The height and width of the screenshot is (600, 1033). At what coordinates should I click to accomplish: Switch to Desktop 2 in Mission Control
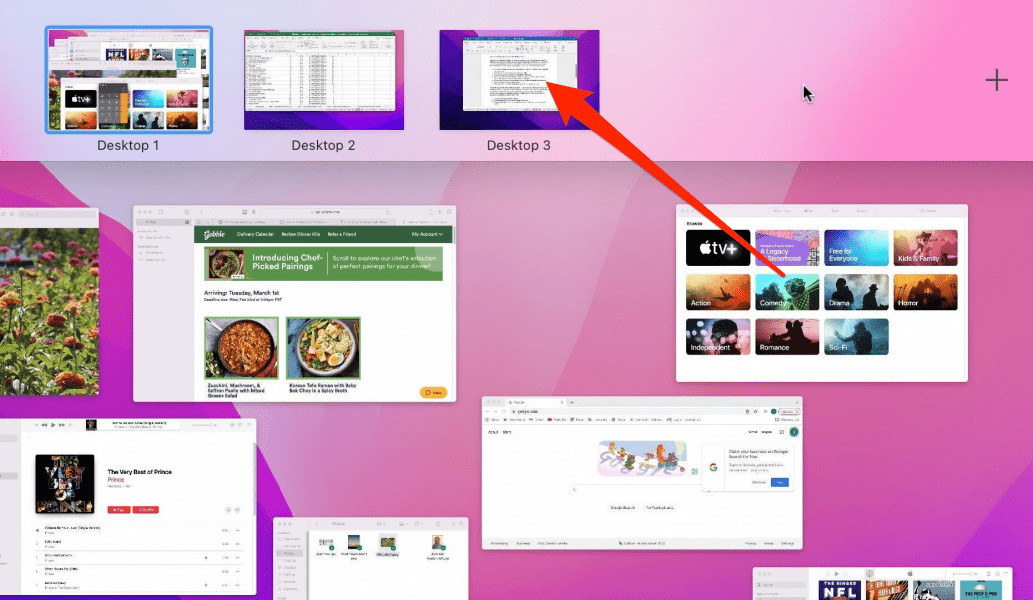click(x=323, y=80)
